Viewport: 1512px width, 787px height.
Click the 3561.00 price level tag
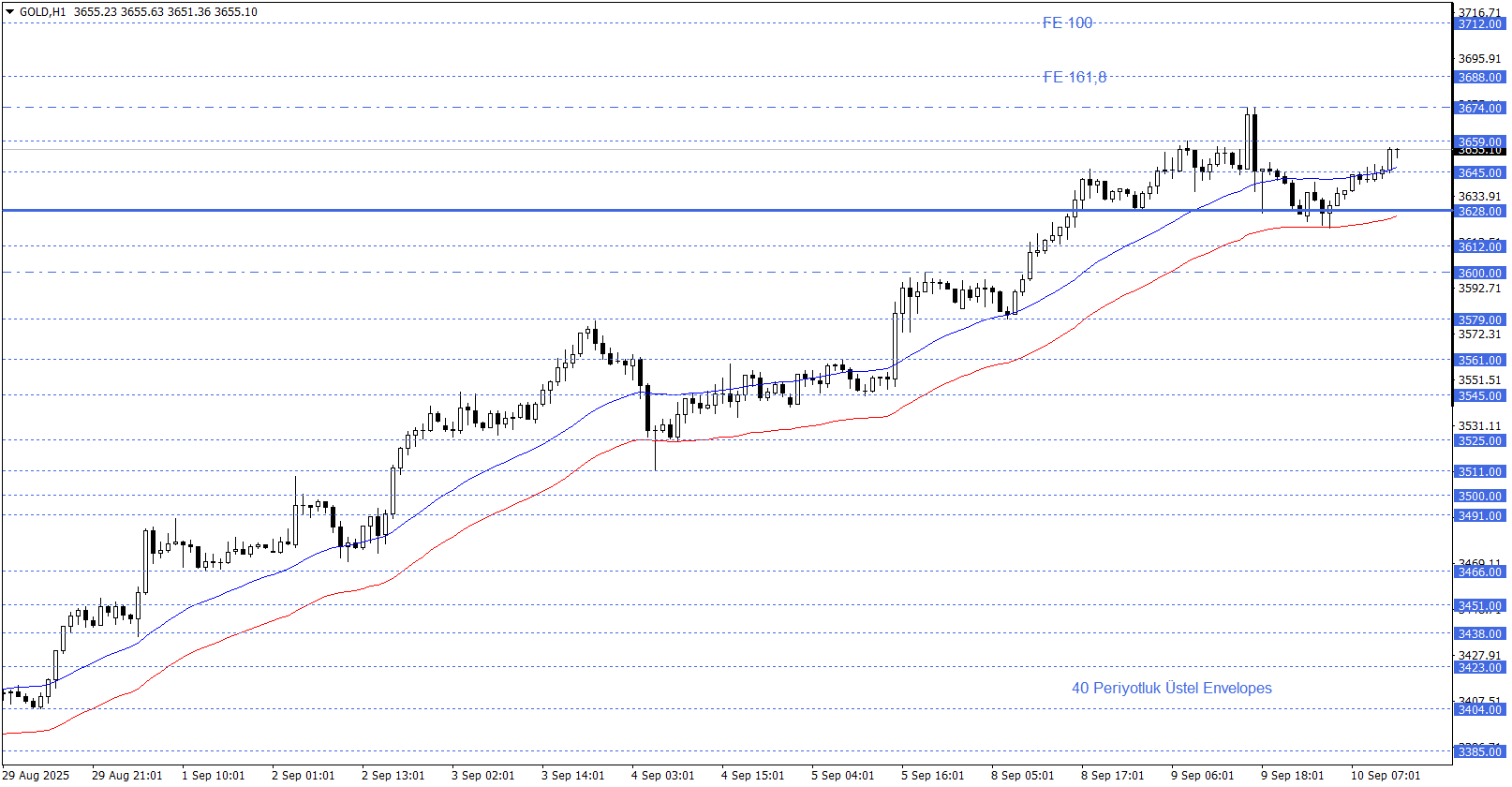click(1480, 361)
